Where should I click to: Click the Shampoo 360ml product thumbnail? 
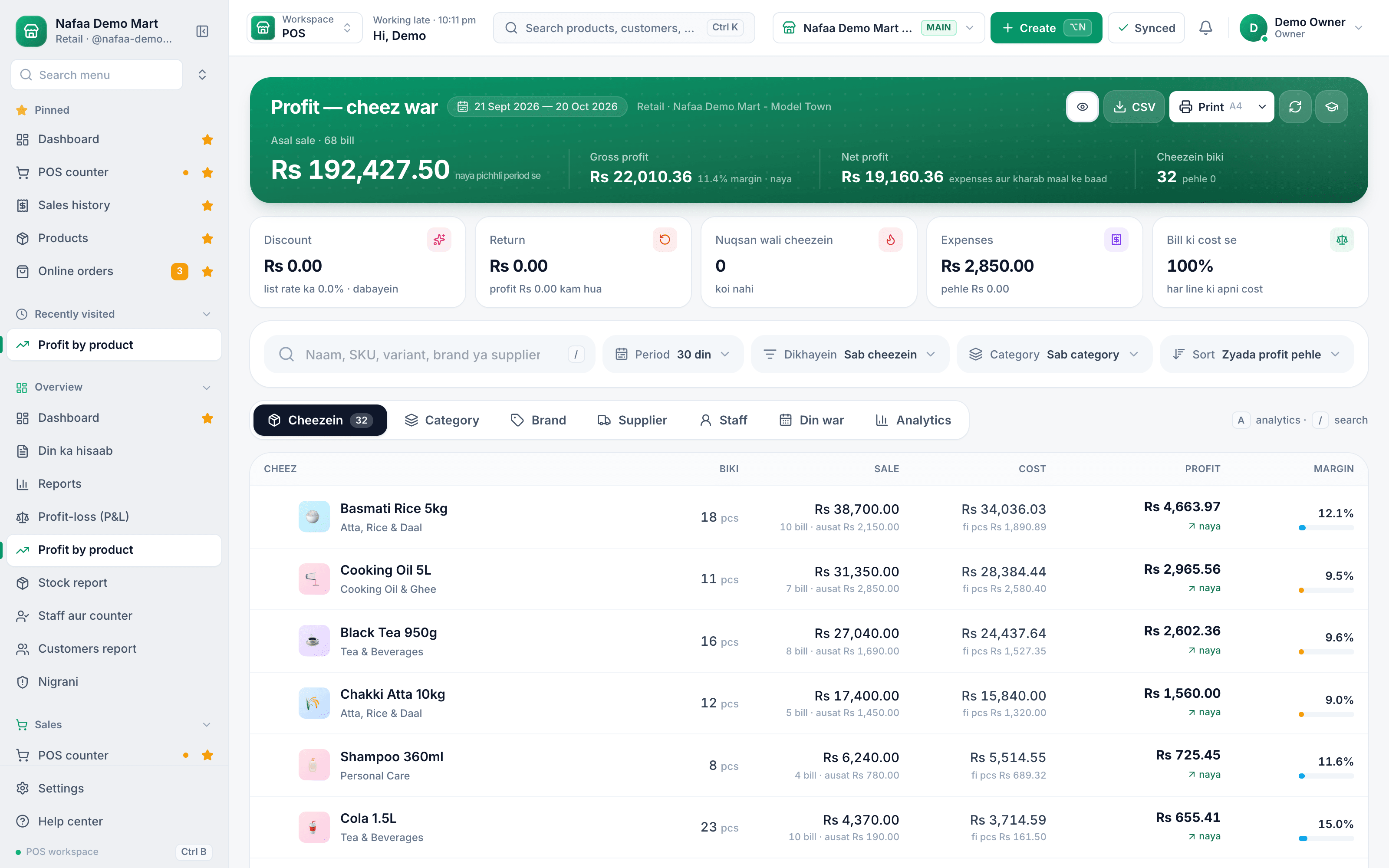tap(314, 765)
